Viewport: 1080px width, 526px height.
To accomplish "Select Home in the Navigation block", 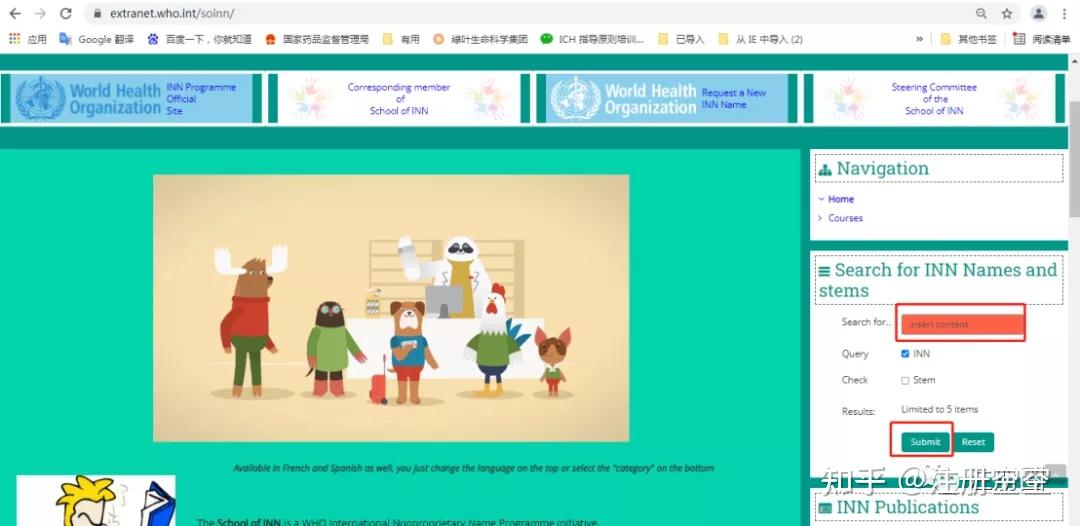I will (x=841, y=199).
